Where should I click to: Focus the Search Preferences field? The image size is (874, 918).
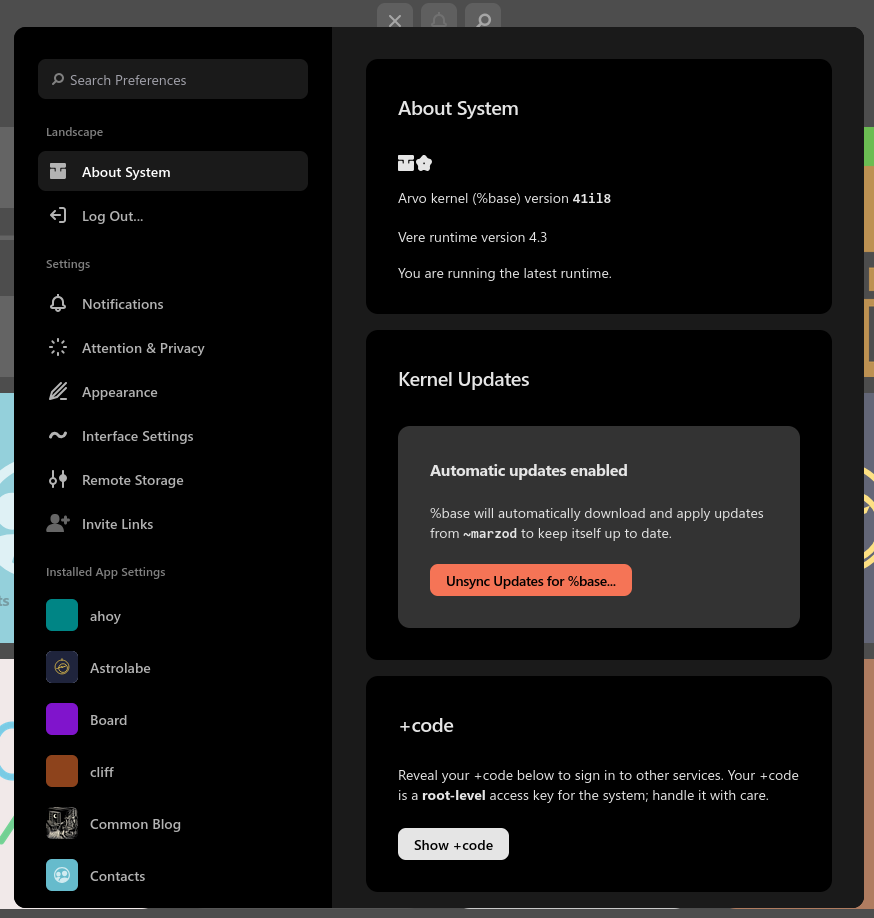tap(173, 79)
